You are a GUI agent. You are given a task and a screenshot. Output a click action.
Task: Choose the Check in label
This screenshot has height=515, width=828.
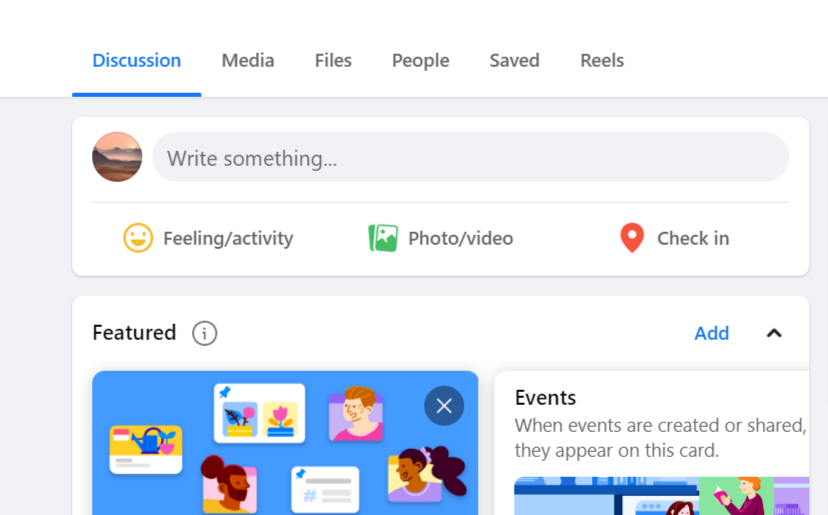[693, 238]
